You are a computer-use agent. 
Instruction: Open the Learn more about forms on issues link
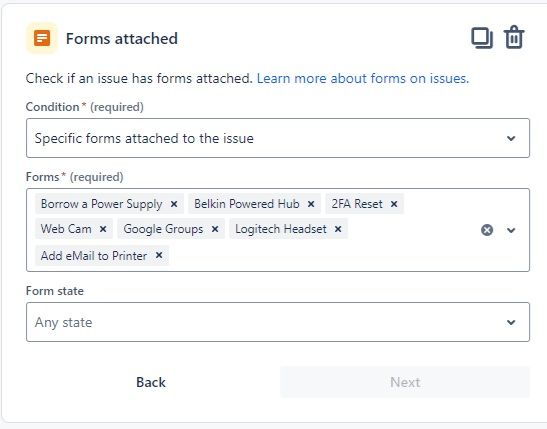(363, 78)
